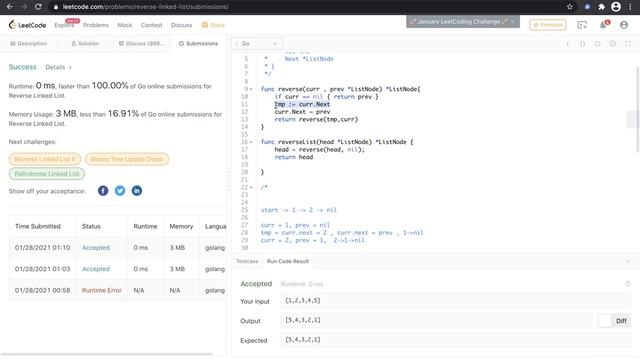Share acceptance on Facebook

(103, 191)
